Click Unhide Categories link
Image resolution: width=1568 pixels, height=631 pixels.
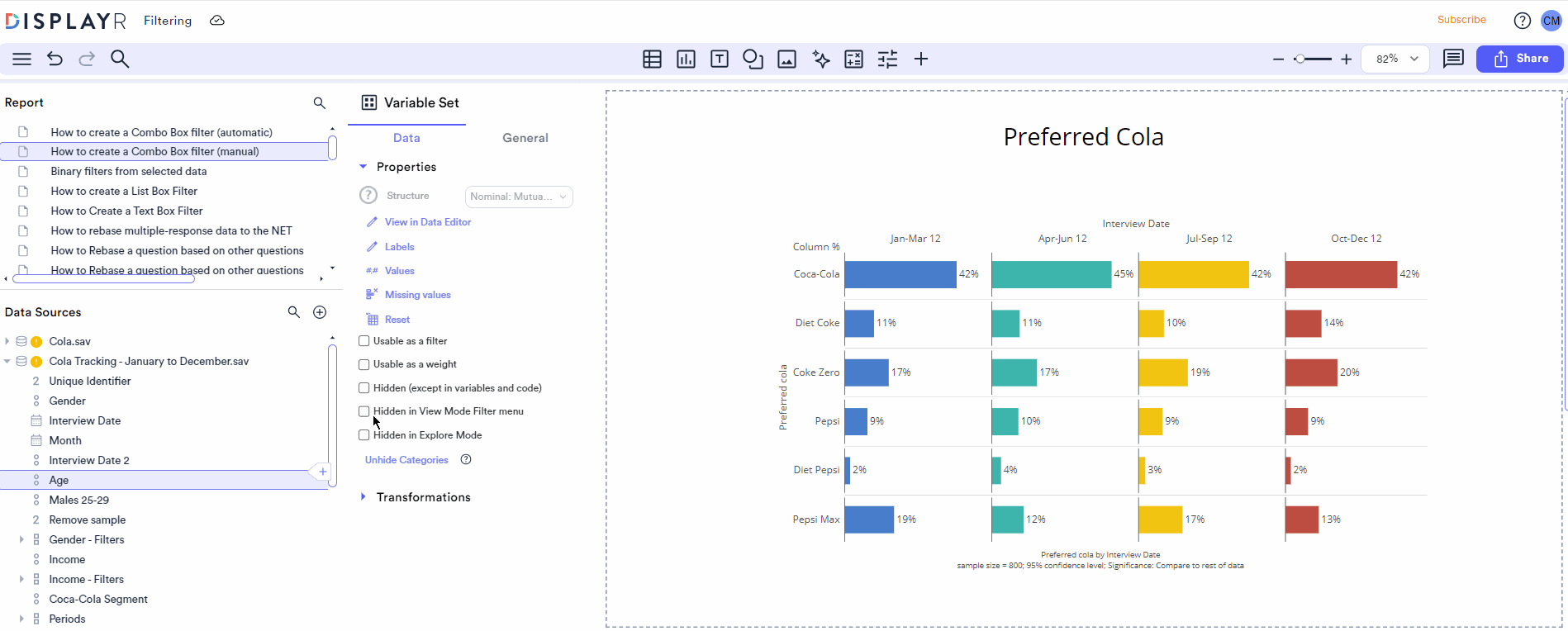[x=406, y=460]
